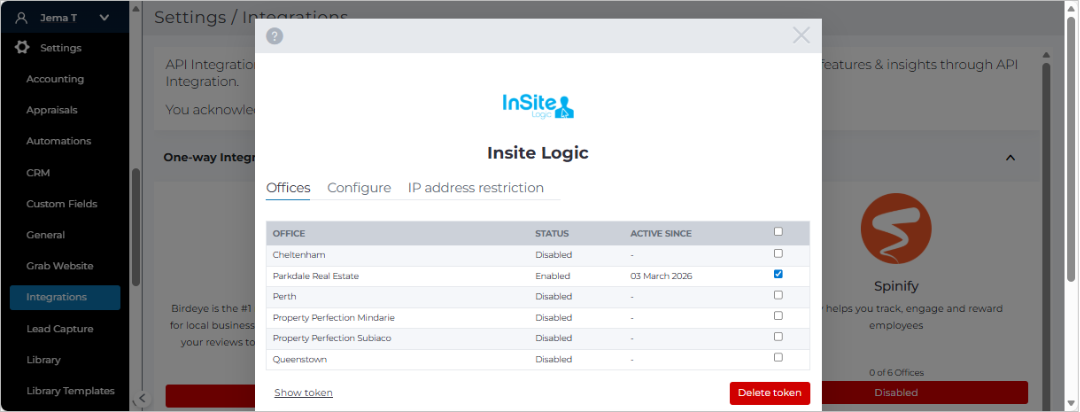
Task: Click the Spinify card title
Action: tap(896, 285)
